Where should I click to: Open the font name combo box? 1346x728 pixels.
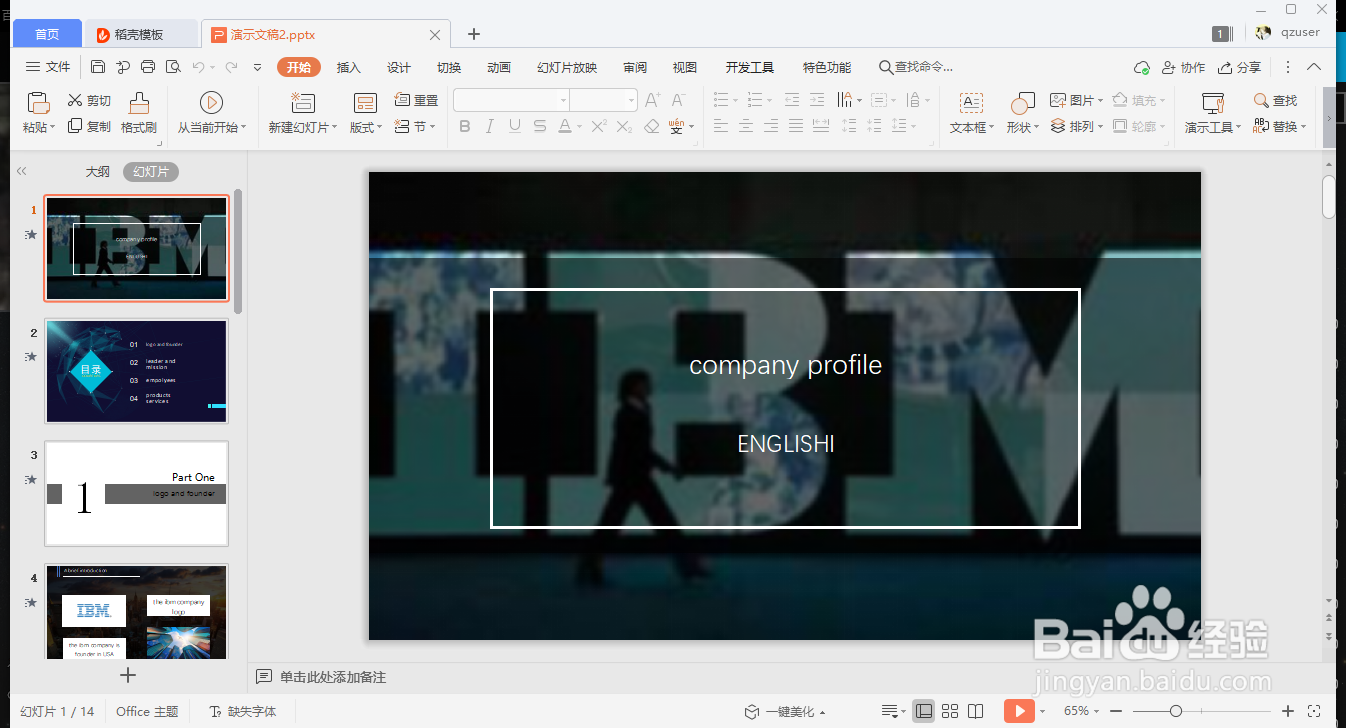(511, 100)
